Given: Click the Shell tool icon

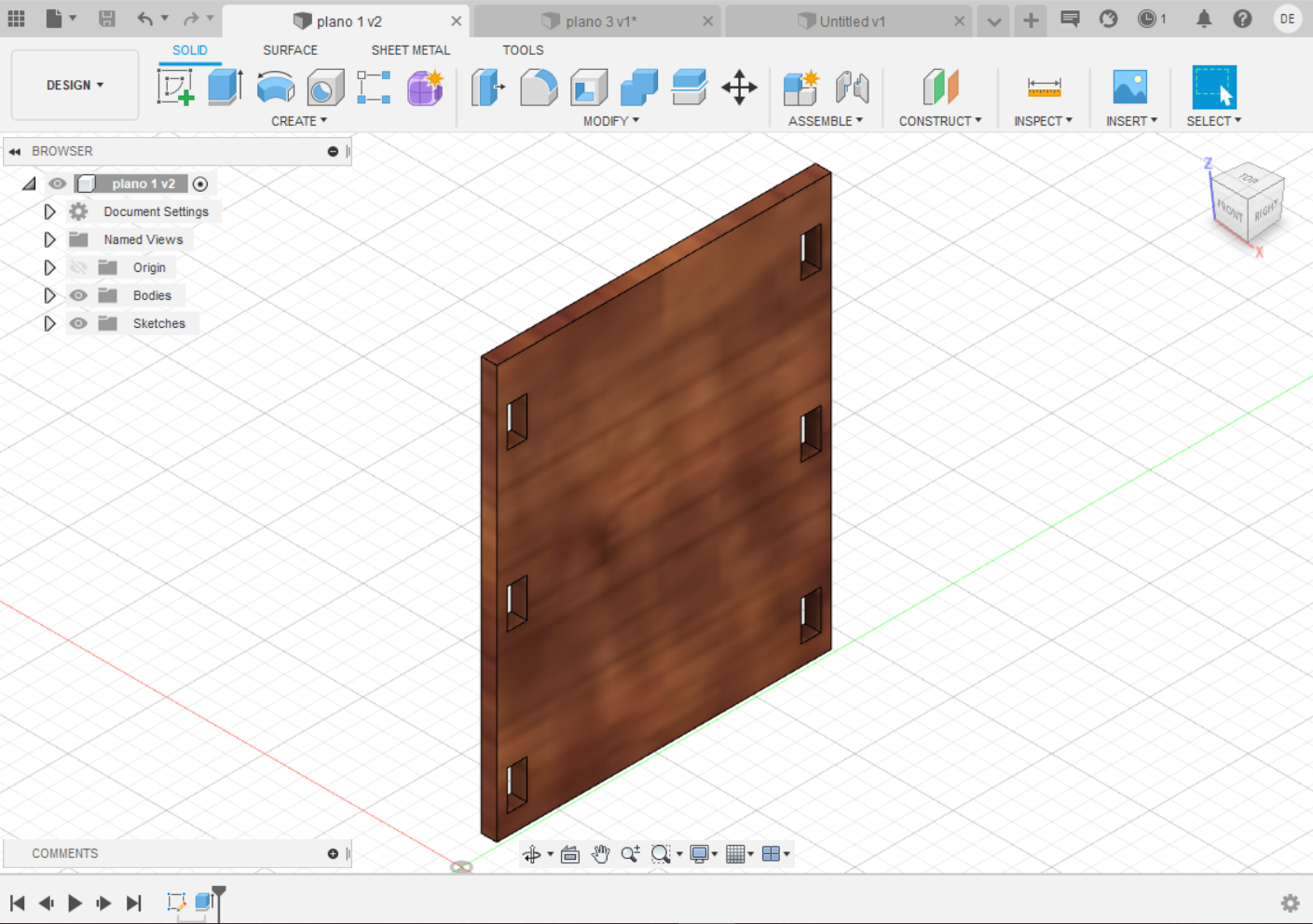Looking at the screenshot, I should tap(589, 88).
